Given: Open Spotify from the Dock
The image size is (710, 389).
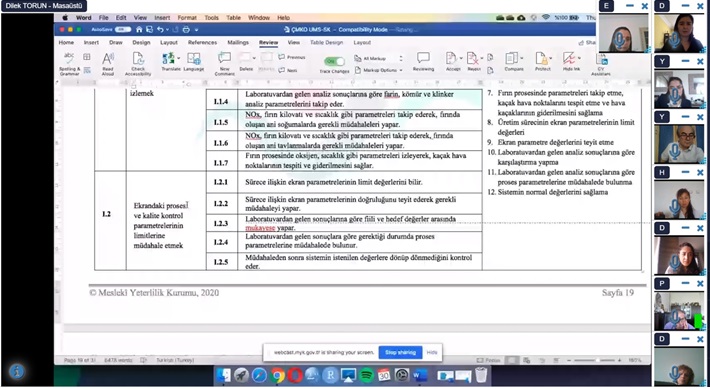Looking at the screenshot, I should point(366,375).
